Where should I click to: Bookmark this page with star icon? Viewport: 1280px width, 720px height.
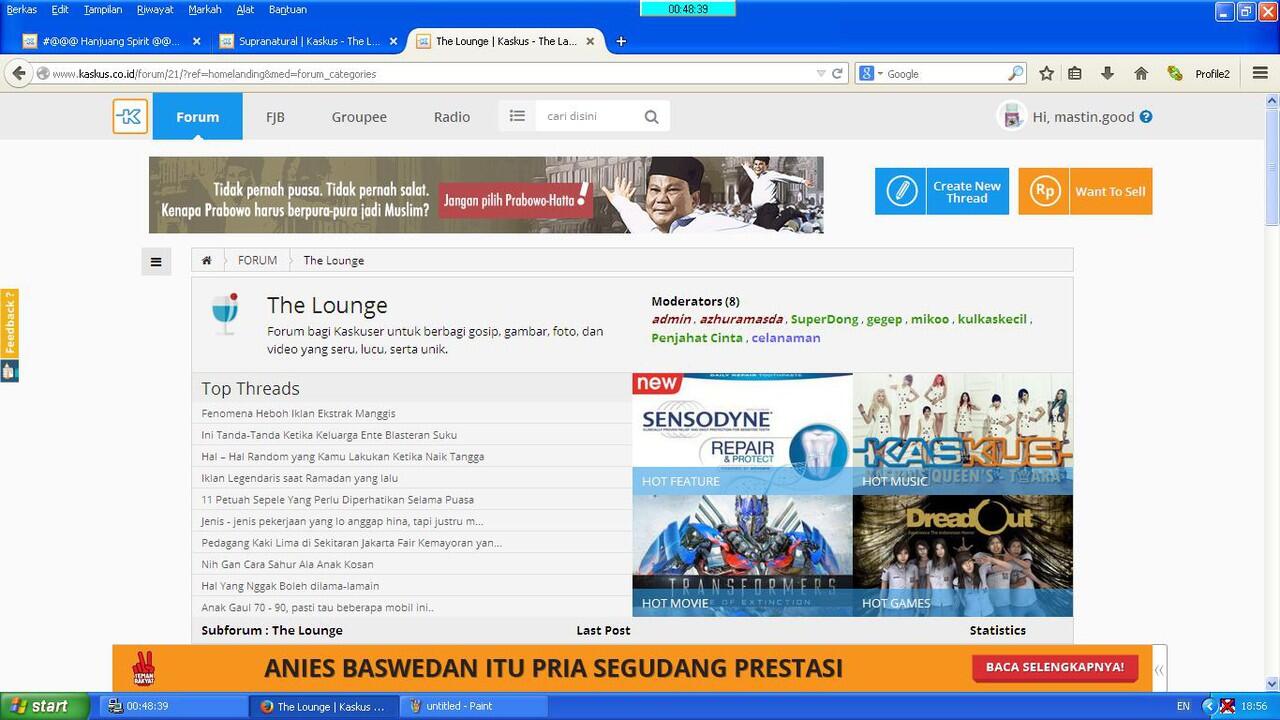point(1046,73)
